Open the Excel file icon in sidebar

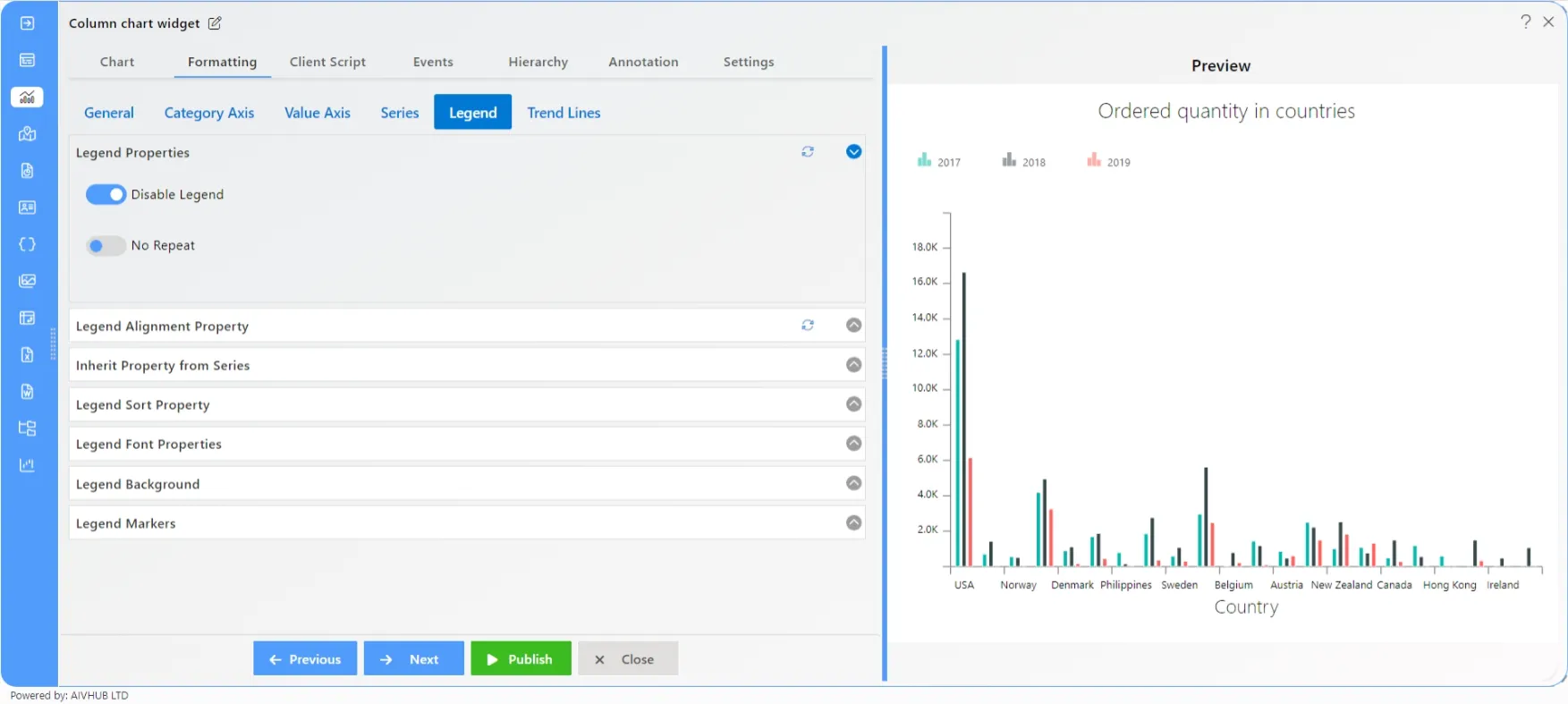tap(28, 355)
